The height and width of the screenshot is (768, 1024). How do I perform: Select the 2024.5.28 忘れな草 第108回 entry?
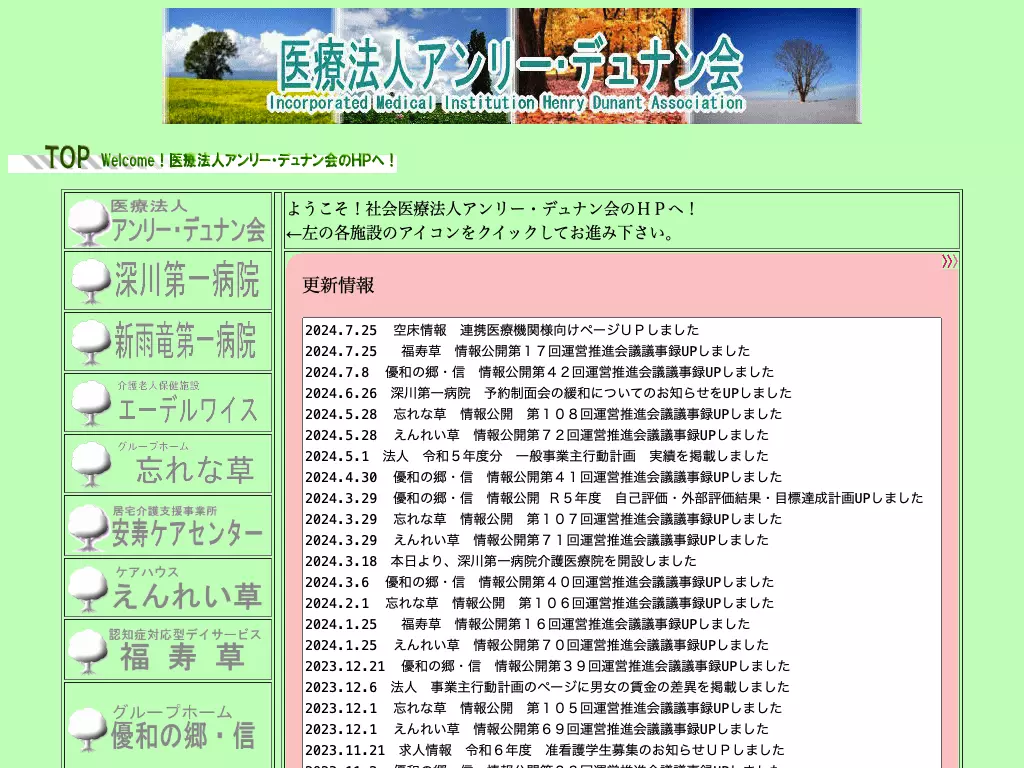click(x=543, y=414)
